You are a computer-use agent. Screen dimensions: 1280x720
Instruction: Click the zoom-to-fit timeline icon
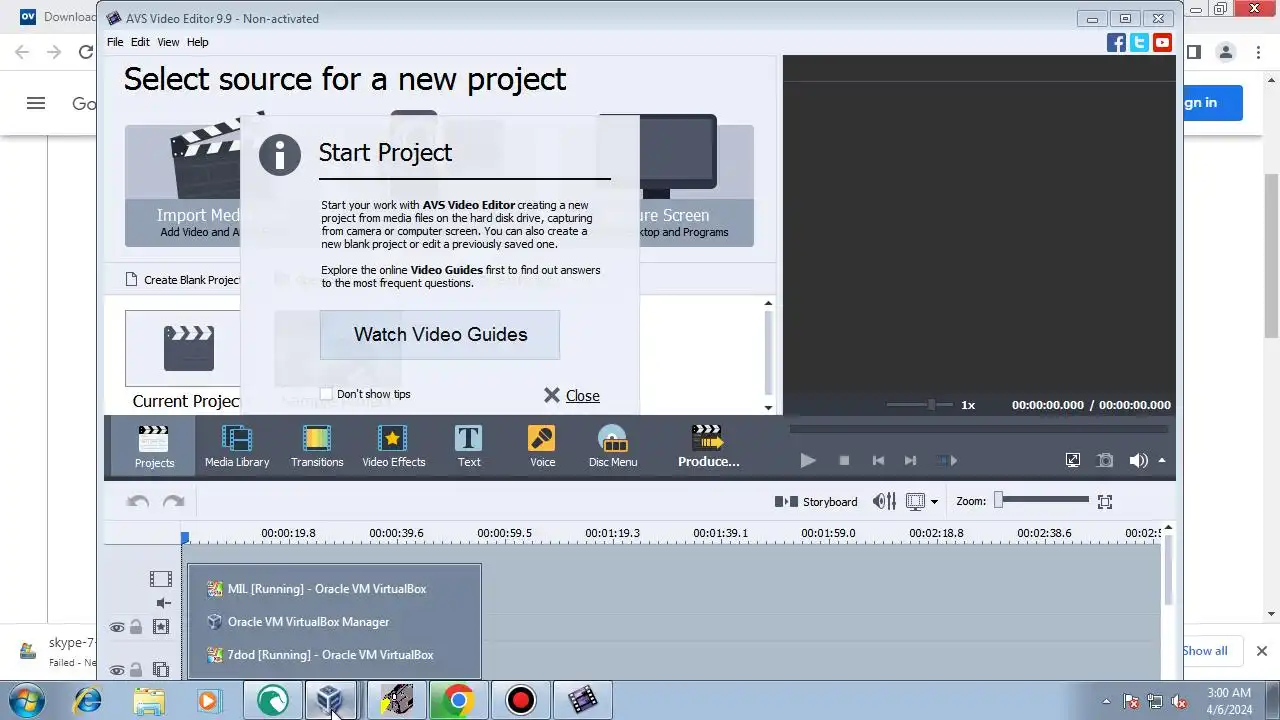tap(1105, 501)
